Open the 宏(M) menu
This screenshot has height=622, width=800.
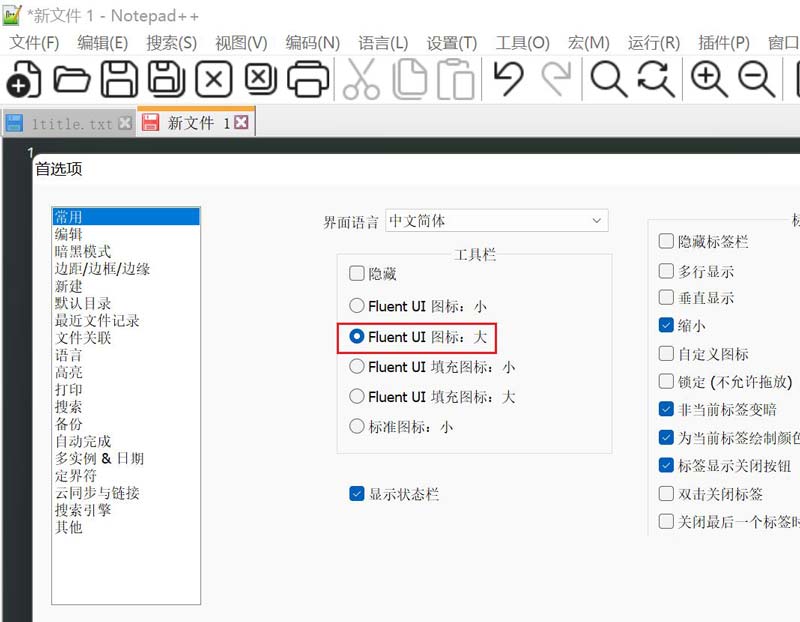588,42
